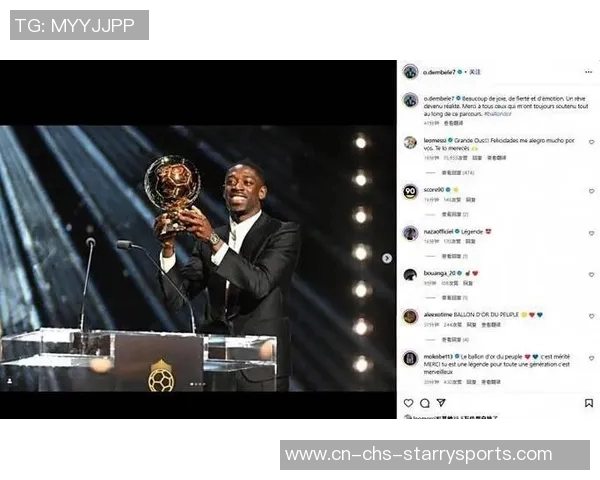Expand replies under leomessi's comment
600x480 pixels.
[x=458, y=173]
